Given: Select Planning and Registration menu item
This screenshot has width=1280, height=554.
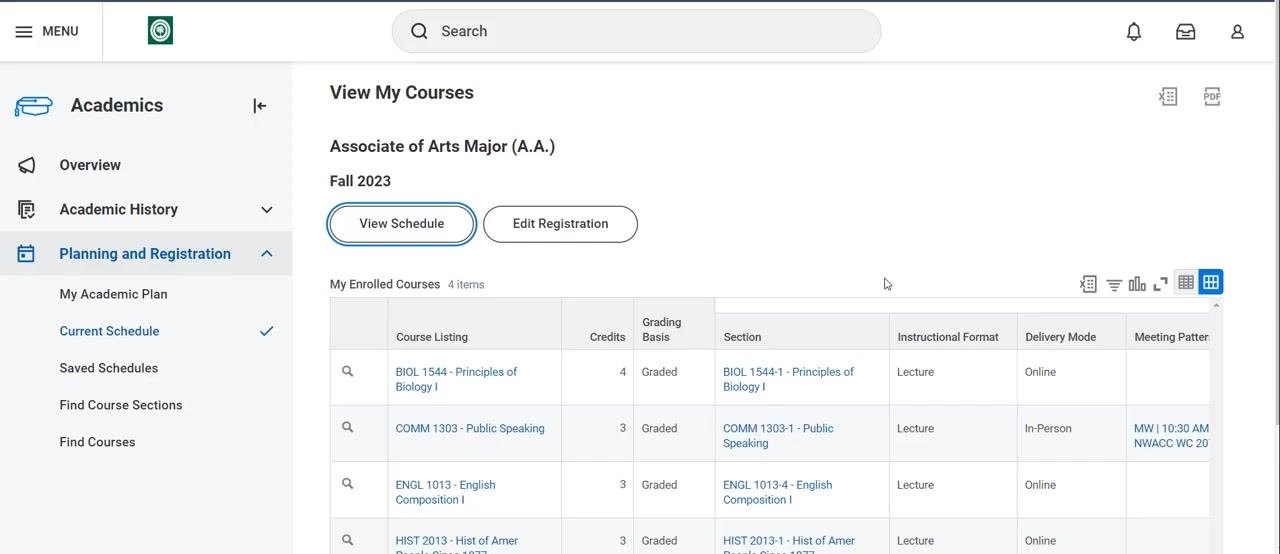Looking at the screenshot, I should pos(146,254).
